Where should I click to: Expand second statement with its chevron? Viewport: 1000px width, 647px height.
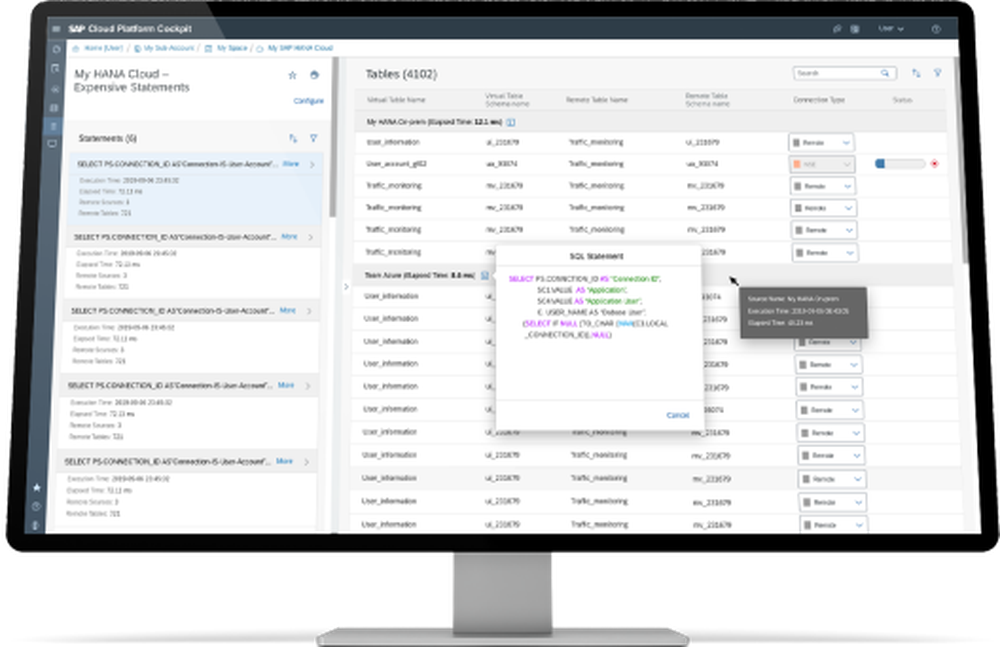pyautogui.click(x=311, y=237)
